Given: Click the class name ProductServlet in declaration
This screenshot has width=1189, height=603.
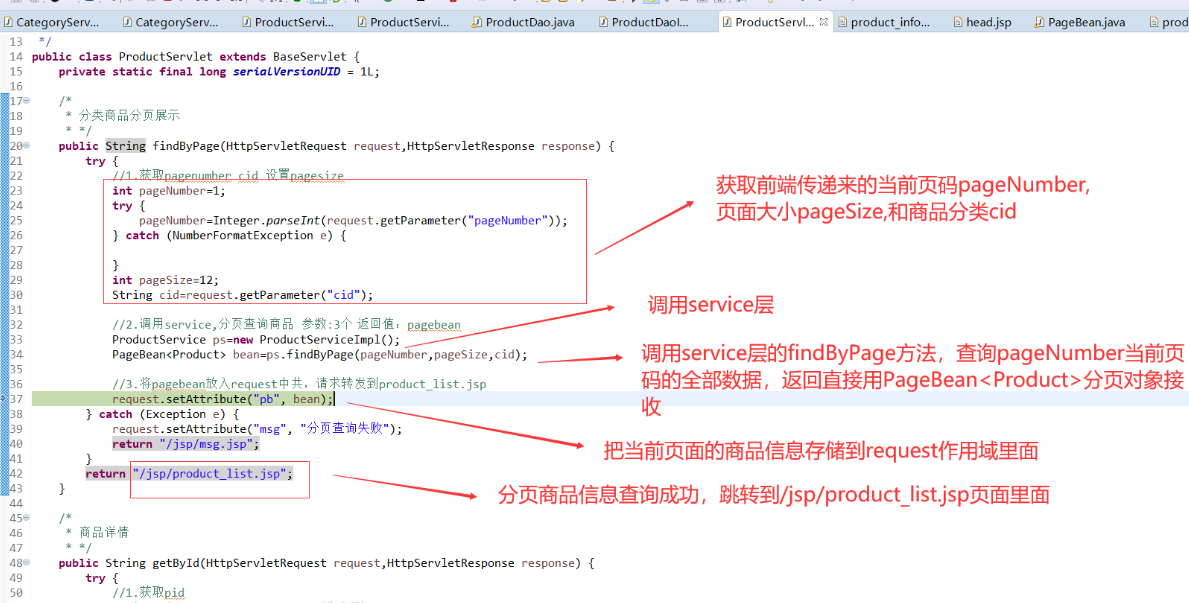Looking at the screenshot, I should 166,57.
